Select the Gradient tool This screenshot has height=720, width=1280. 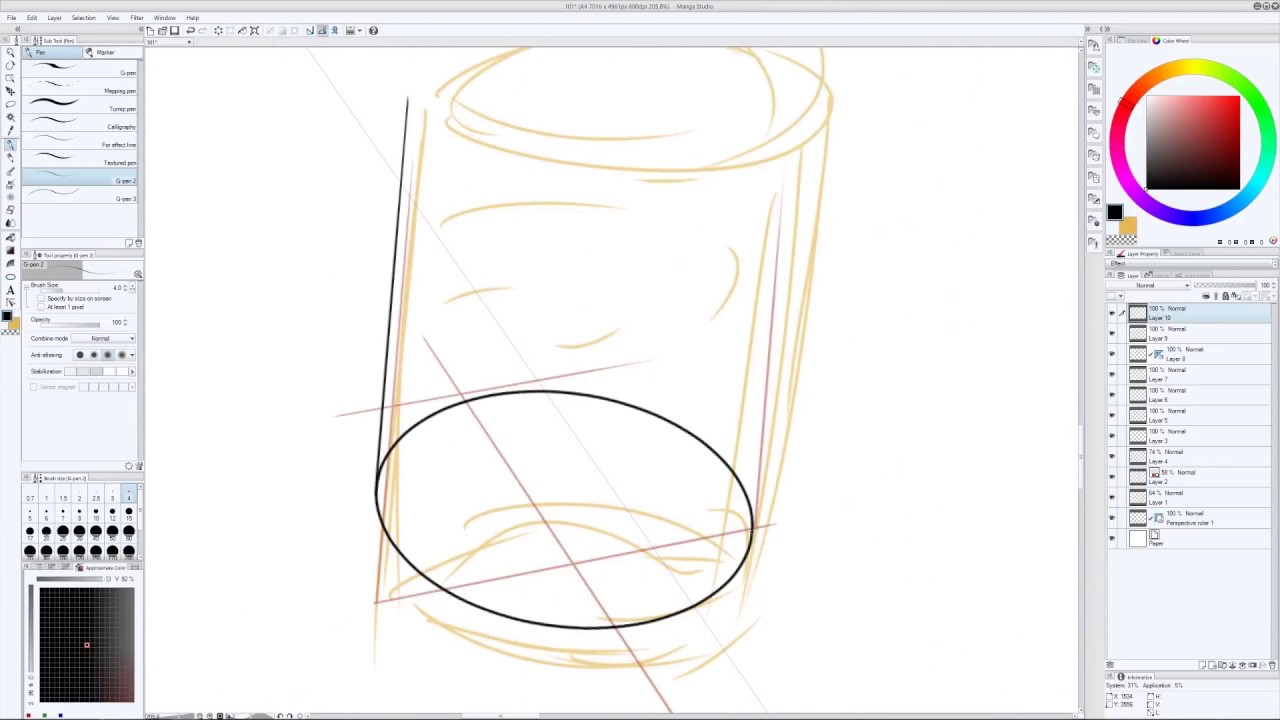click(10, 250)
